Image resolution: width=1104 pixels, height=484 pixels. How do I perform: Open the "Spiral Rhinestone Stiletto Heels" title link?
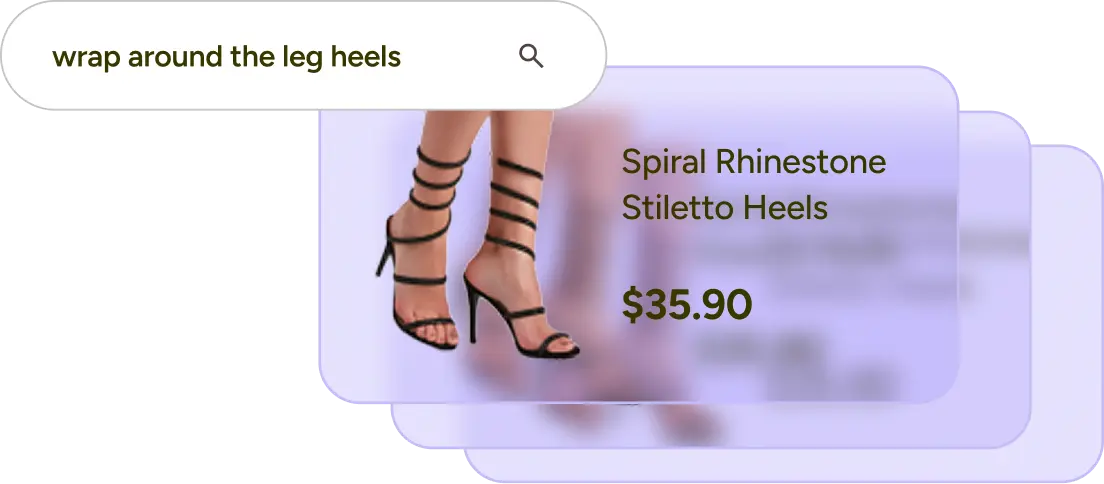point(753,185)
